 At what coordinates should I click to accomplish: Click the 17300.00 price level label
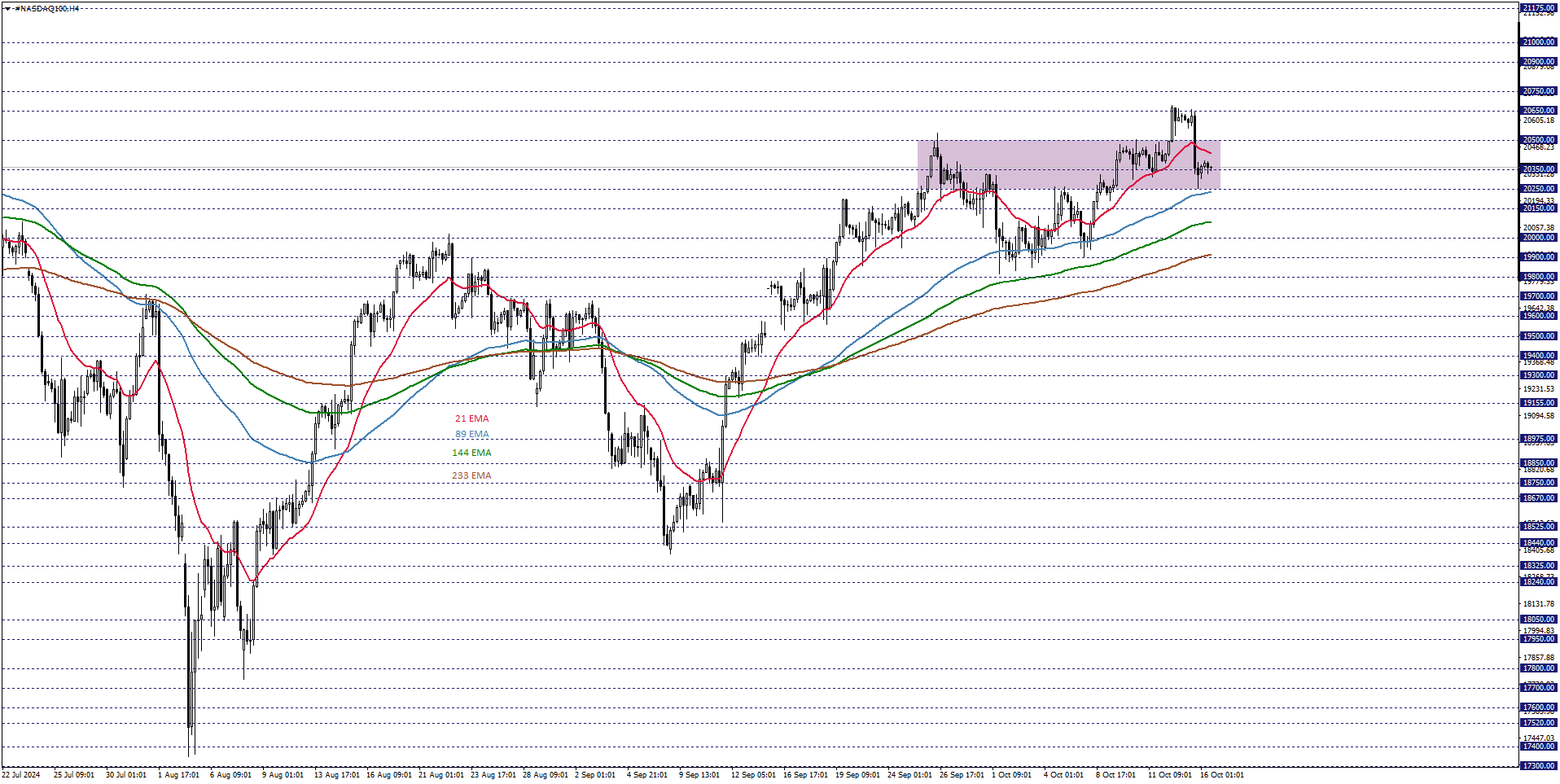[x=1539, y=766]
